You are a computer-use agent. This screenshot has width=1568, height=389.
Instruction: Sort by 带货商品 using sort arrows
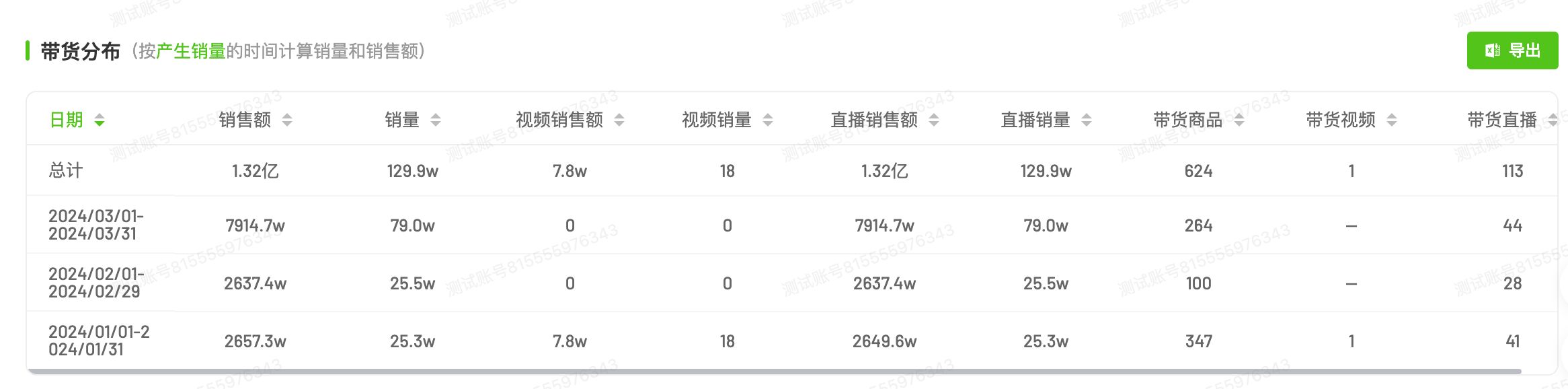click(x=1239, y=120)
